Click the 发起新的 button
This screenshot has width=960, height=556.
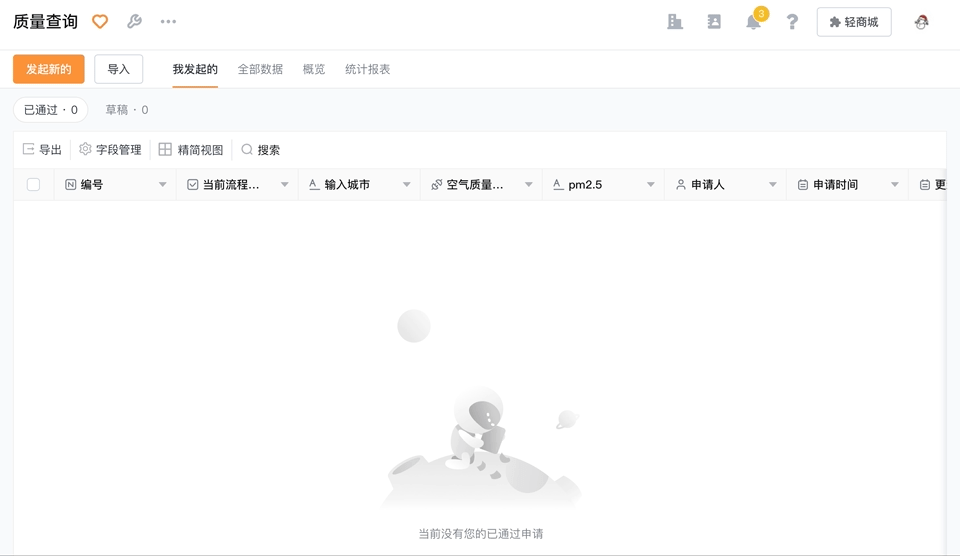48,69
